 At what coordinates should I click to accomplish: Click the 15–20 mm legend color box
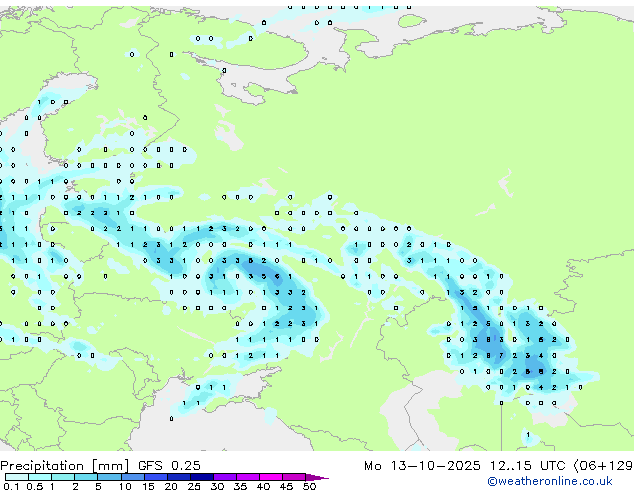[156, 477]
